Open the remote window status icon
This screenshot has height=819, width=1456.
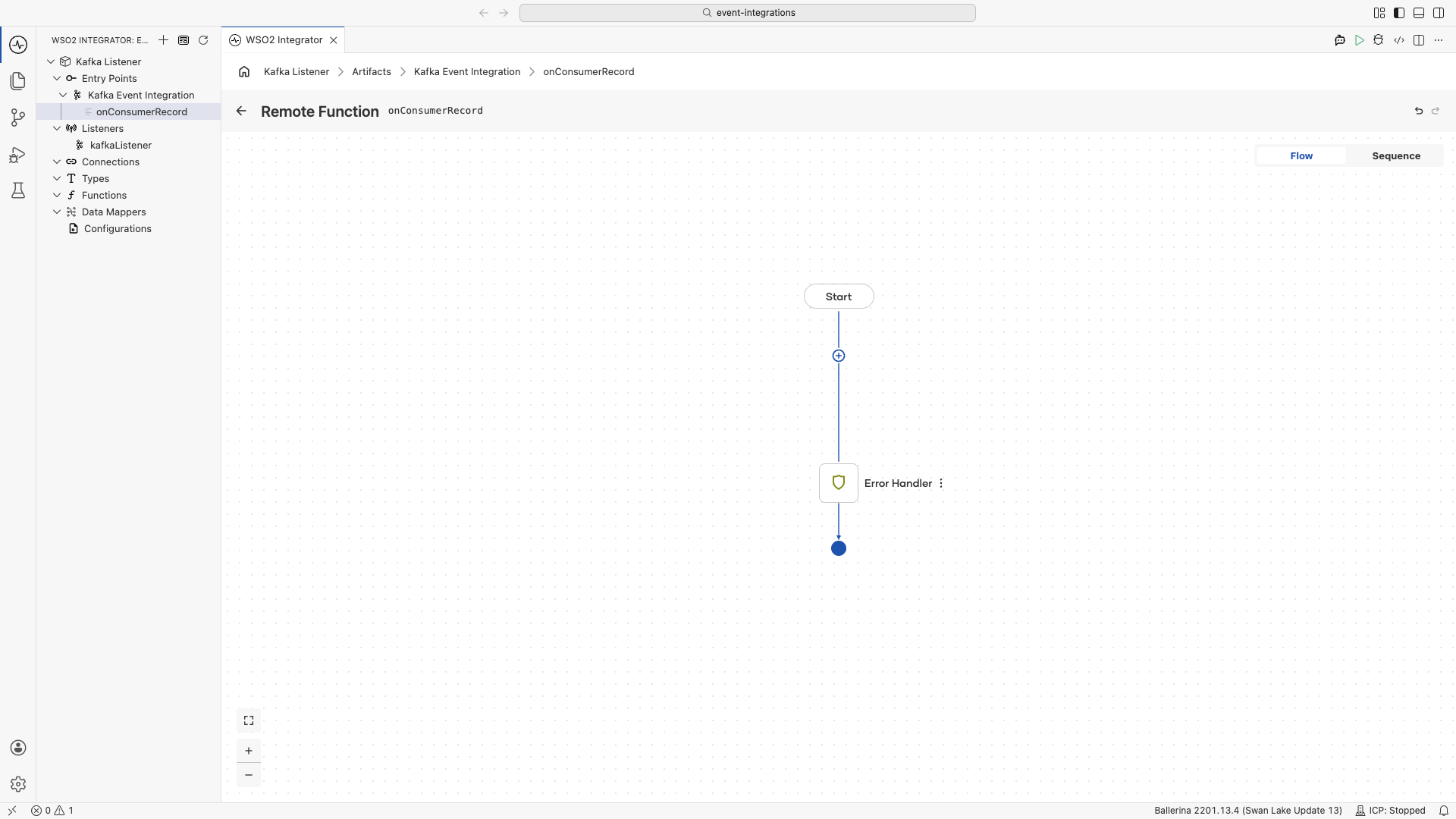click(x=12, y=811)
